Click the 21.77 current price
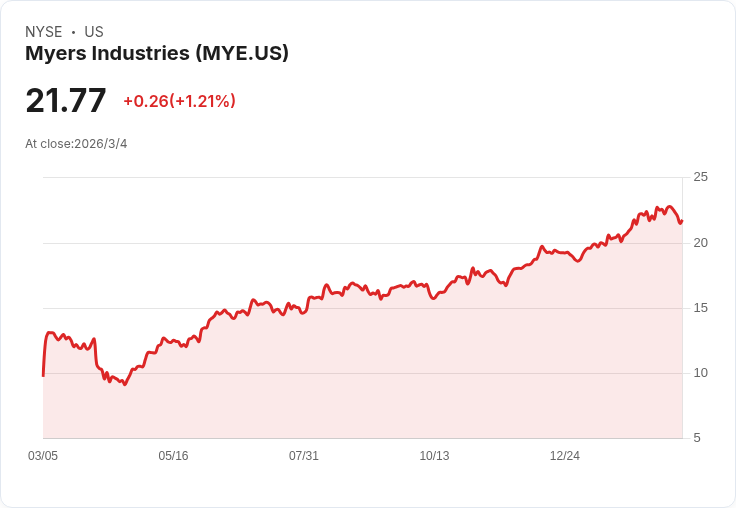 [x=66, y=101]
